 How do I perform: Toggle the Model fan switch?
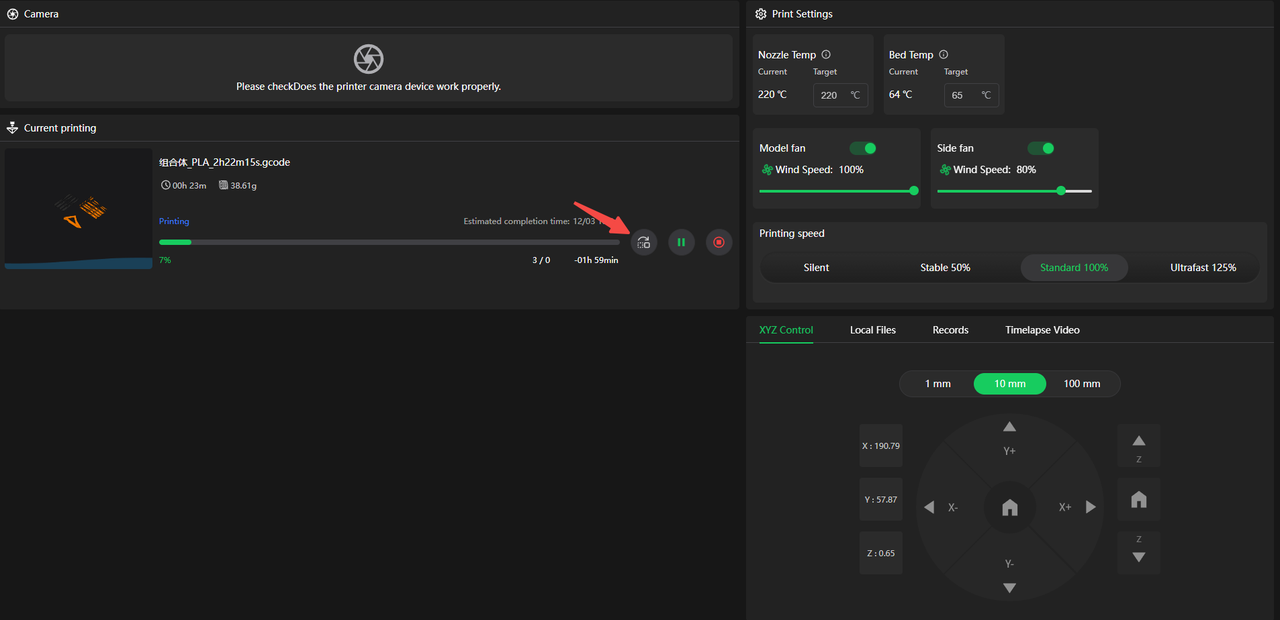point(862,148)
